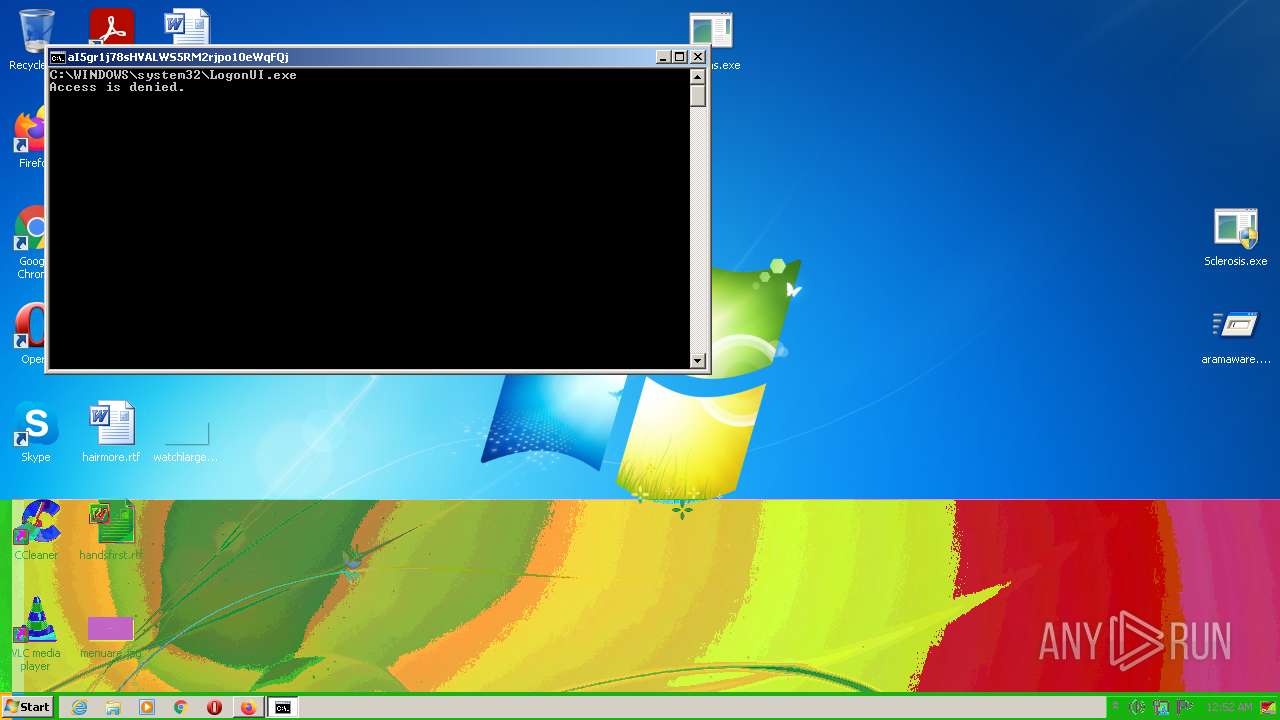Open the network tray icon
1280x720 pixels.
(1161, 707)
